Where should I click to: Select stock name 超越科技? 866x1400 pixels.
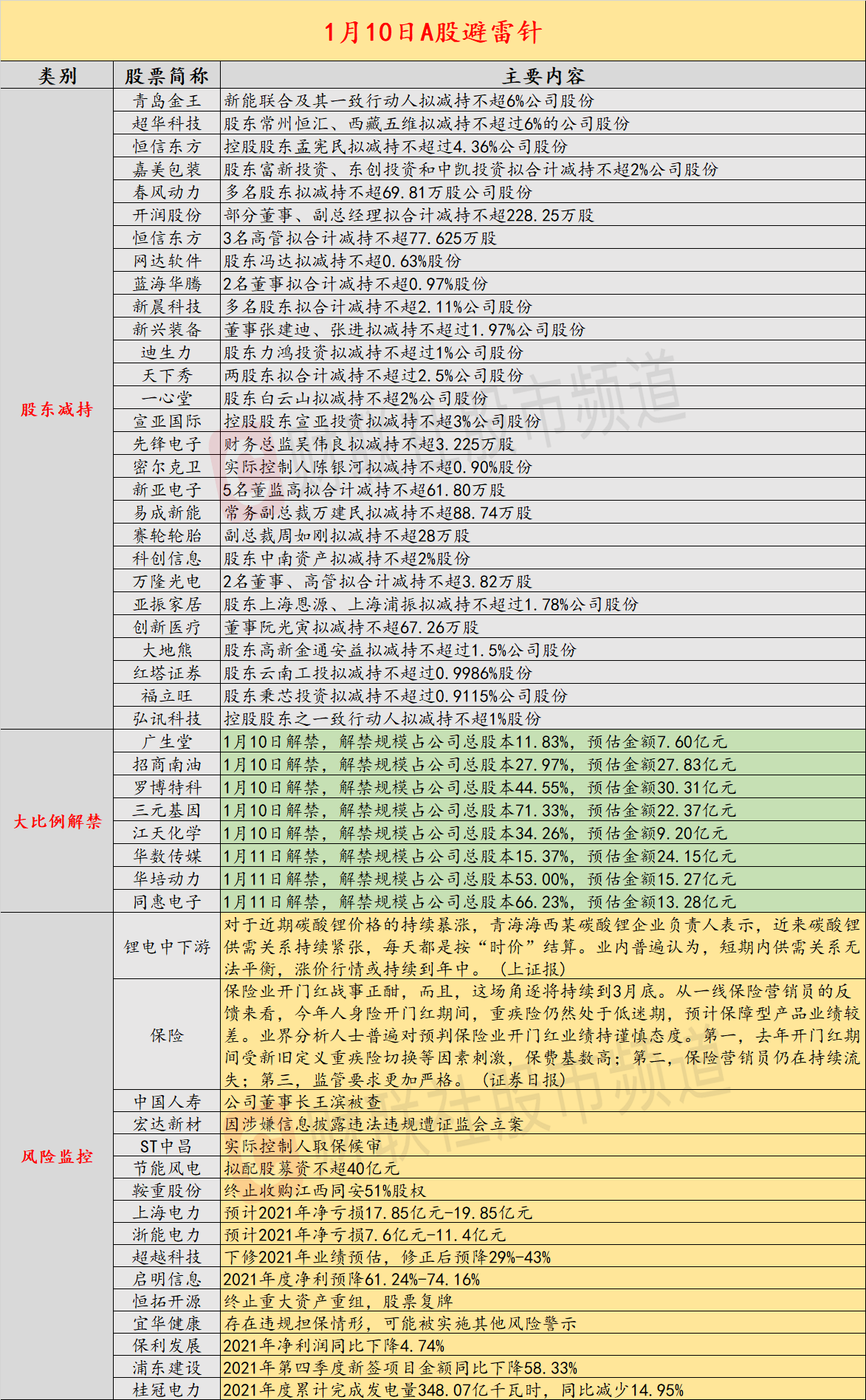167,1257
